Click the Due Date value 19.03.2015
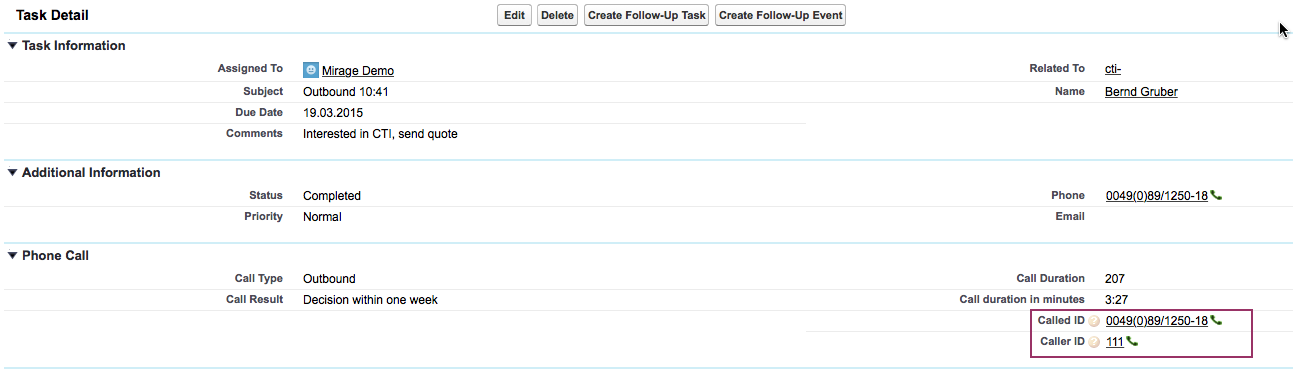This screenshot has height=369, width=1293. (333, 112)
